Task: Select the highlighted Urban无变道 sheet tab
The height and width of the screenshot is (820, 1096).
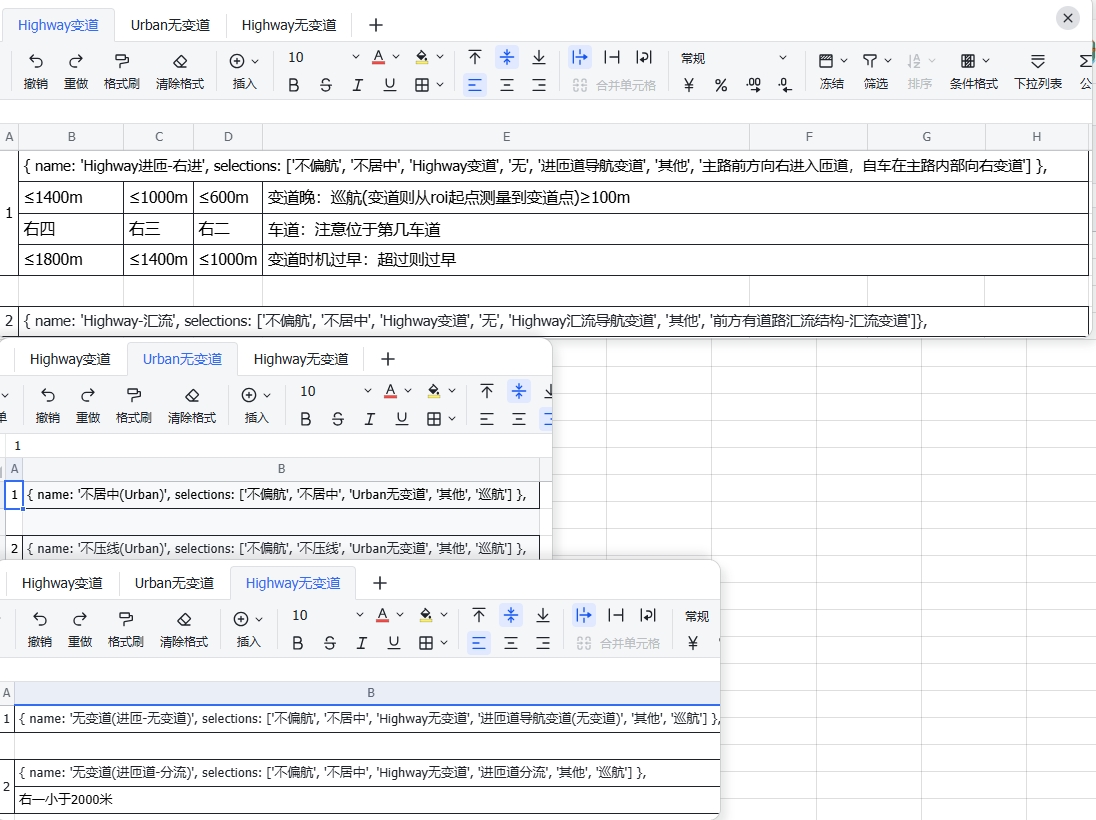Action: click(183, 359)
